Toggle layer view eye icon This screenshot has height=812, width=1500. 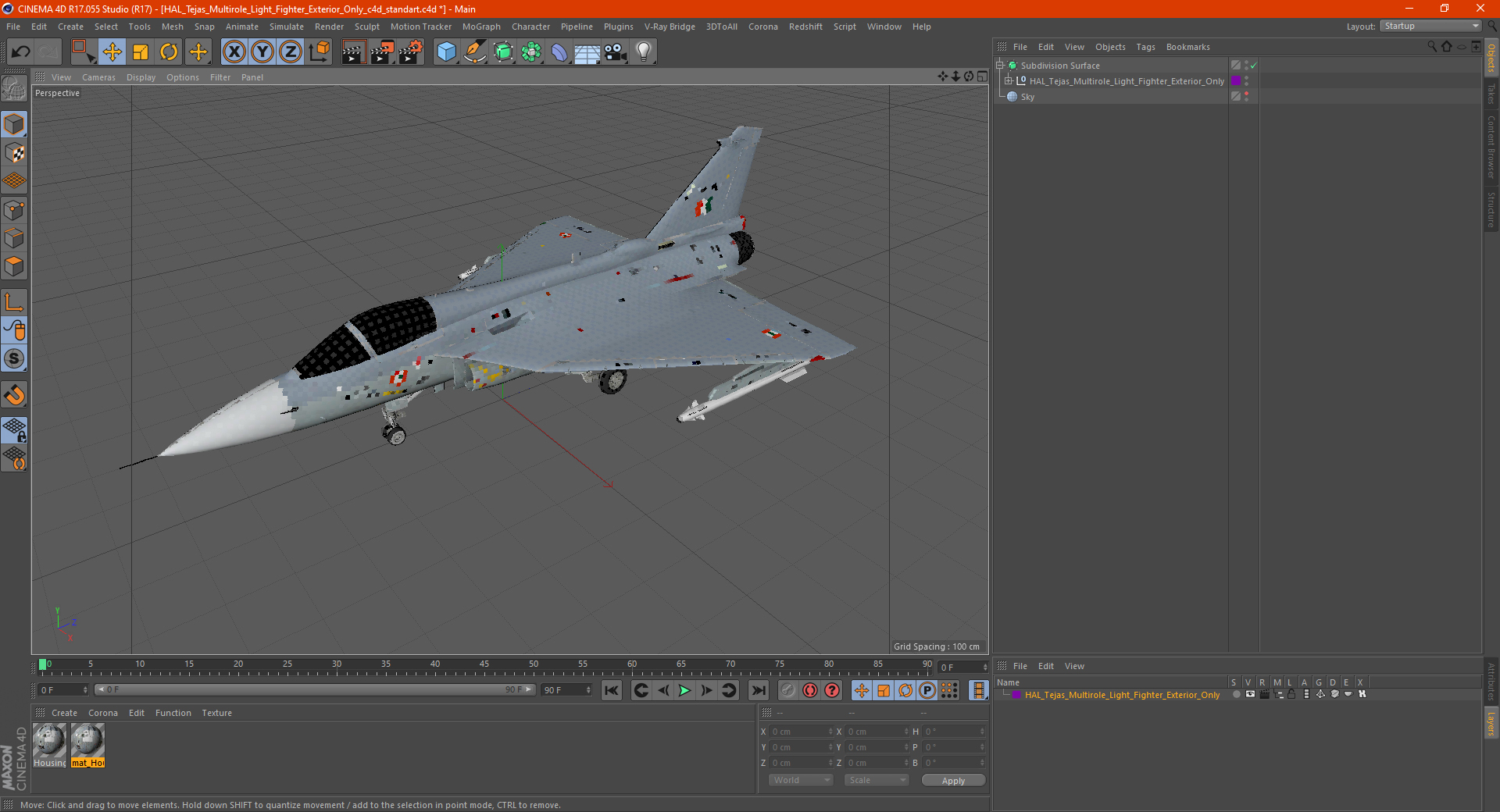pyautogui.click(x=1250, y=694)
